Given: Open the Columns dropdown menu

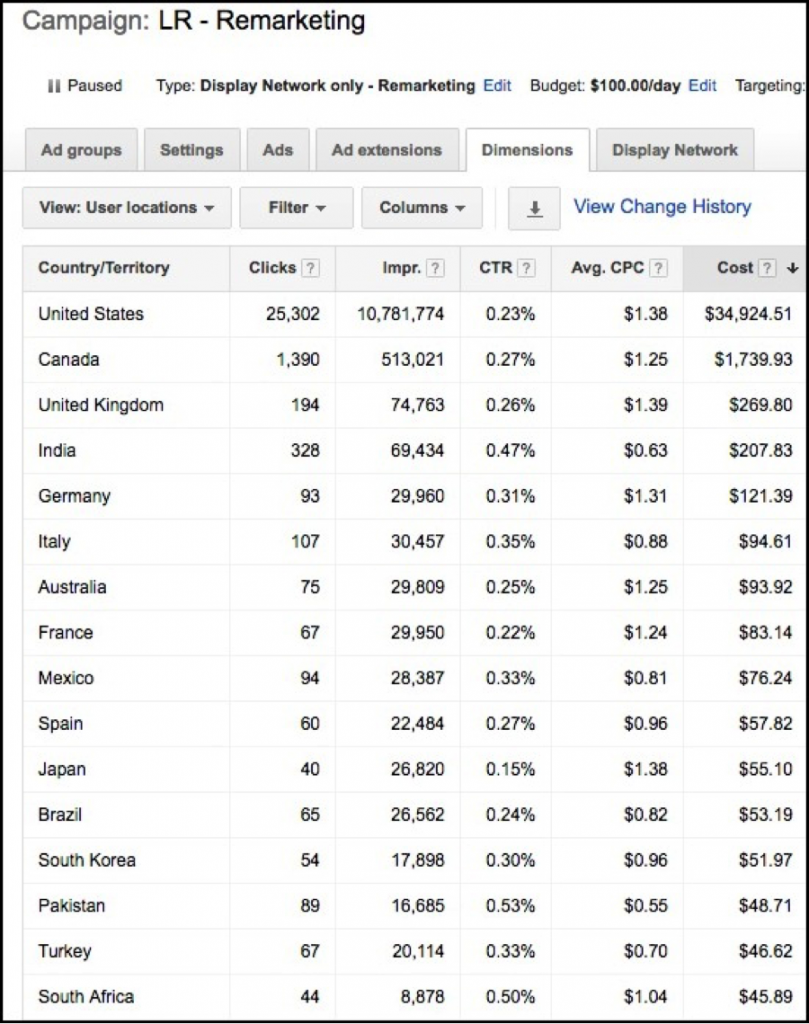Looking at the screenshot, I should (422, 208).
